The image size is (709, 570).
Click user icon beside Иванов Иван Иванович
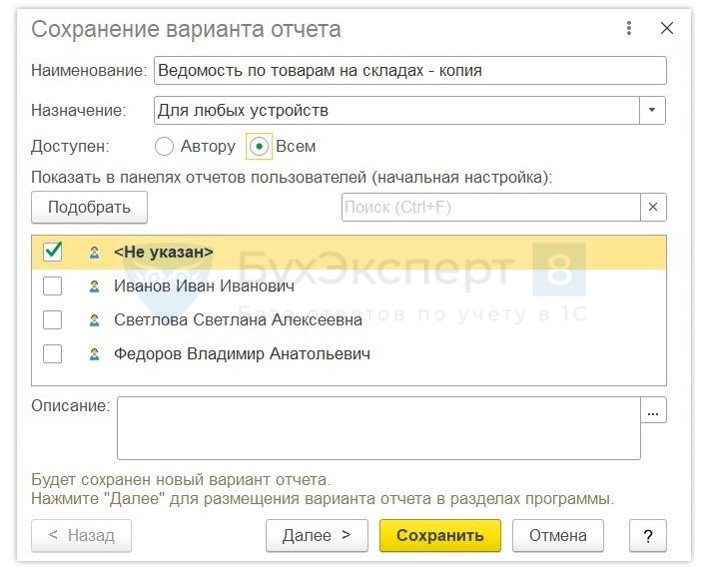pos(94,286)
